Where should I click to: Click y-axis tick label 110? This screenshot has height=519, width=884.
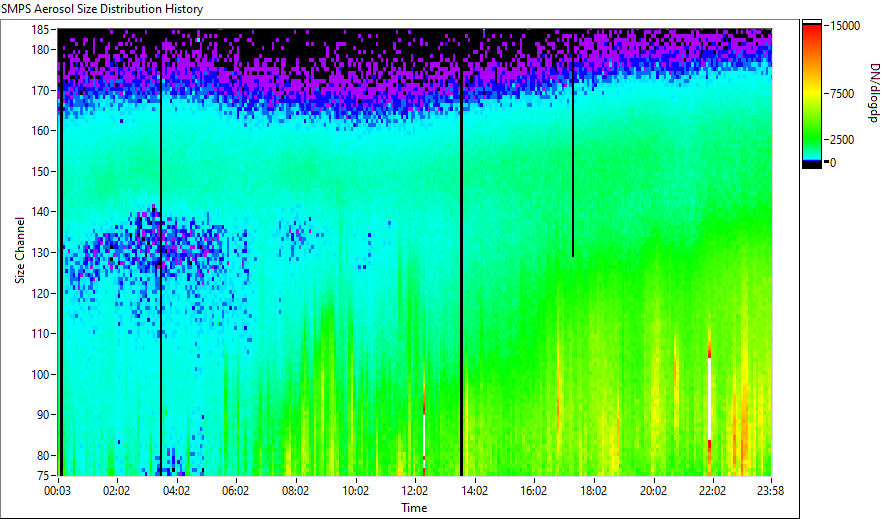[x=40, y=334]
